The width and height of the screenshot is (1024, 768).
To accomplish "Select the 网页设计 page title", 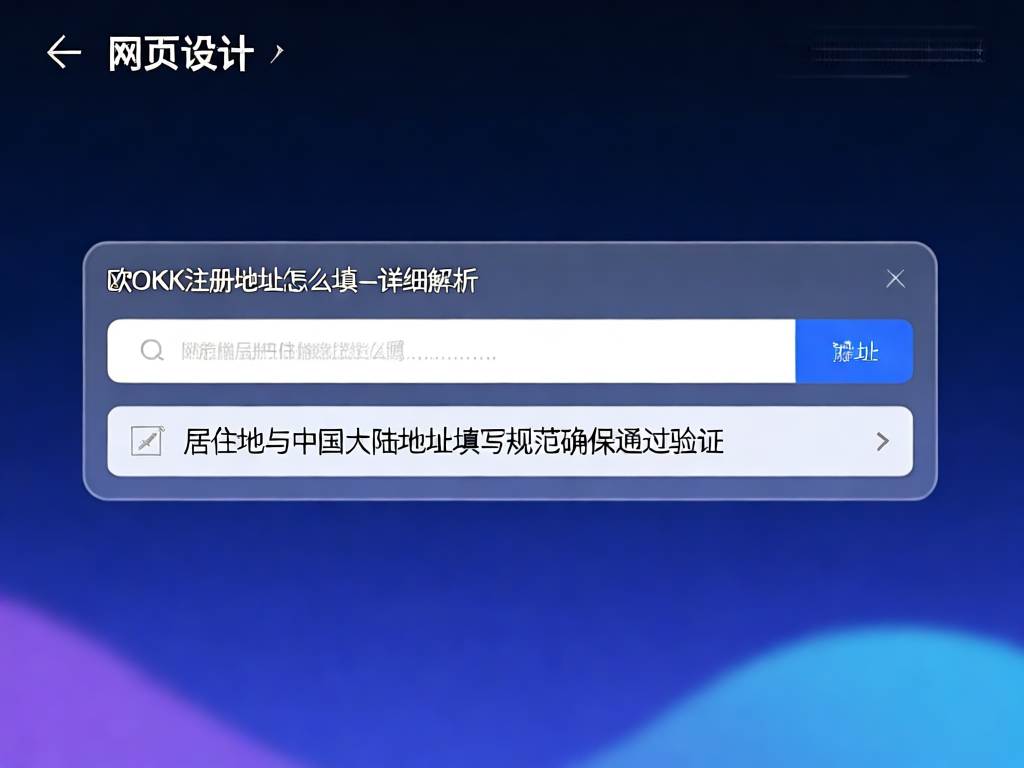I will (x=180, y=52).
